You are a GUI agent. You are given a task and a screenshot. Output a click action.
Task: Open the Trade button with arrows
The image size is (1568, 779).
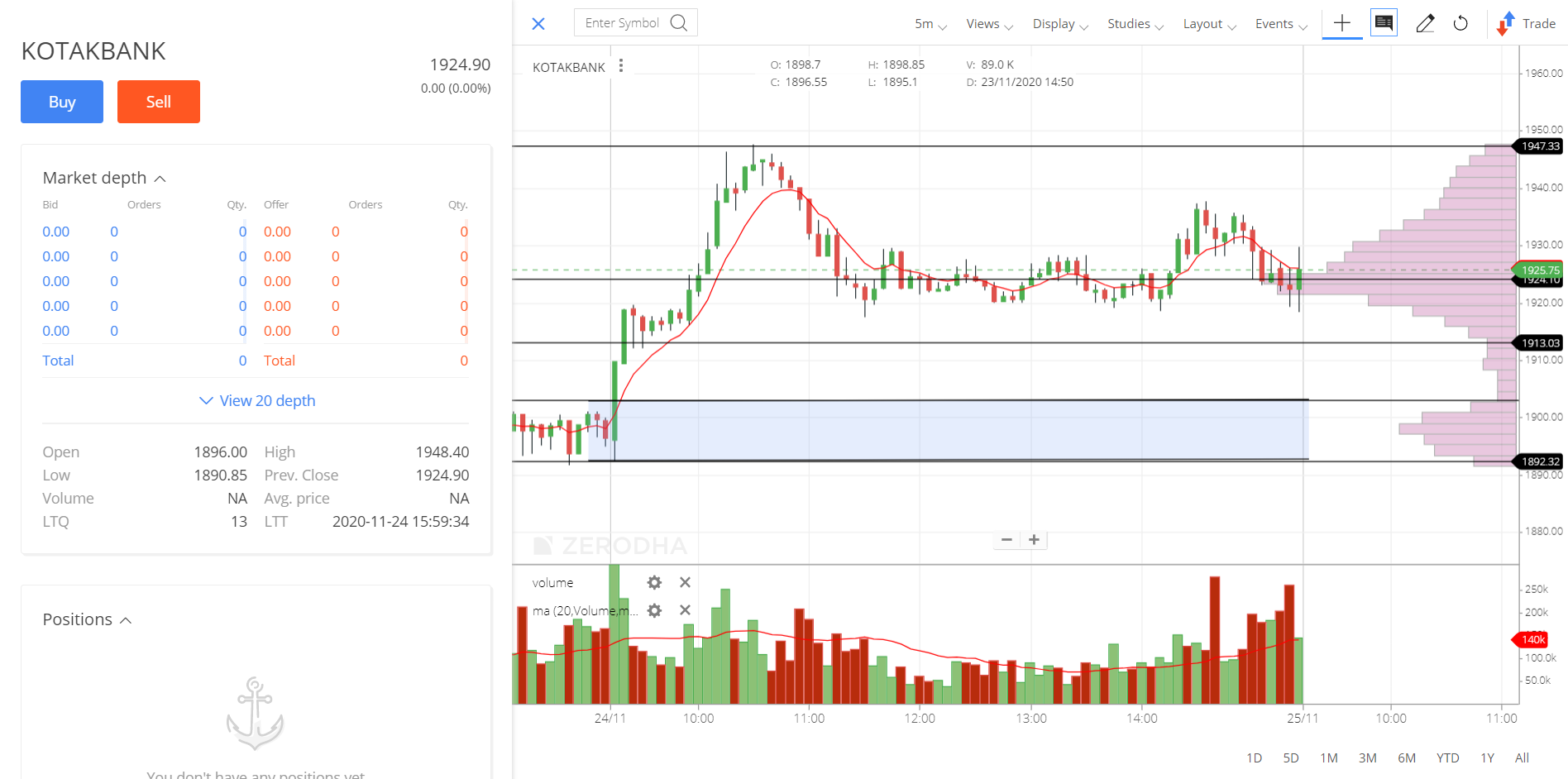1526,23
